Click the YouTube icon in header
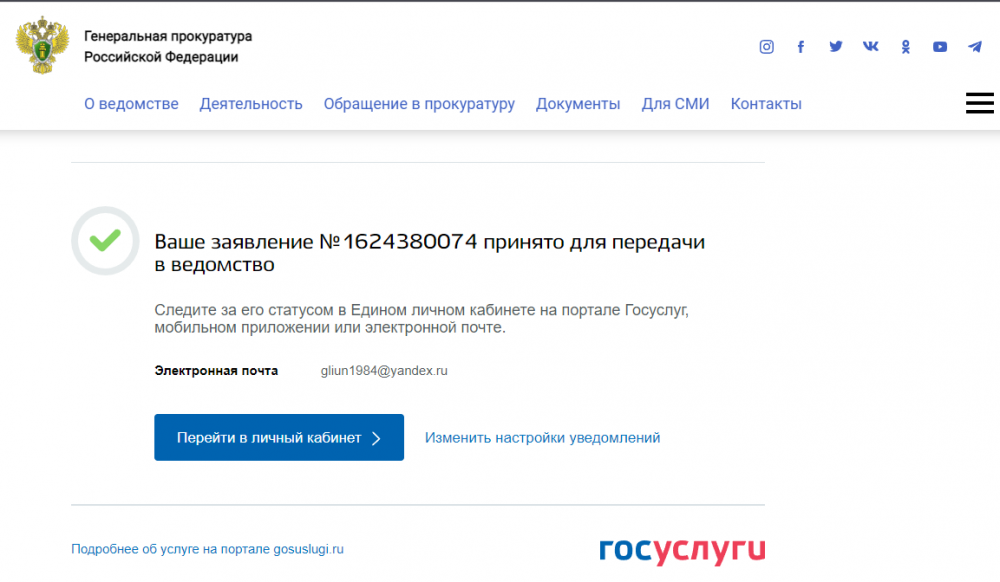The height and width of the screenshot is (582, 1000). click(940, 46)
